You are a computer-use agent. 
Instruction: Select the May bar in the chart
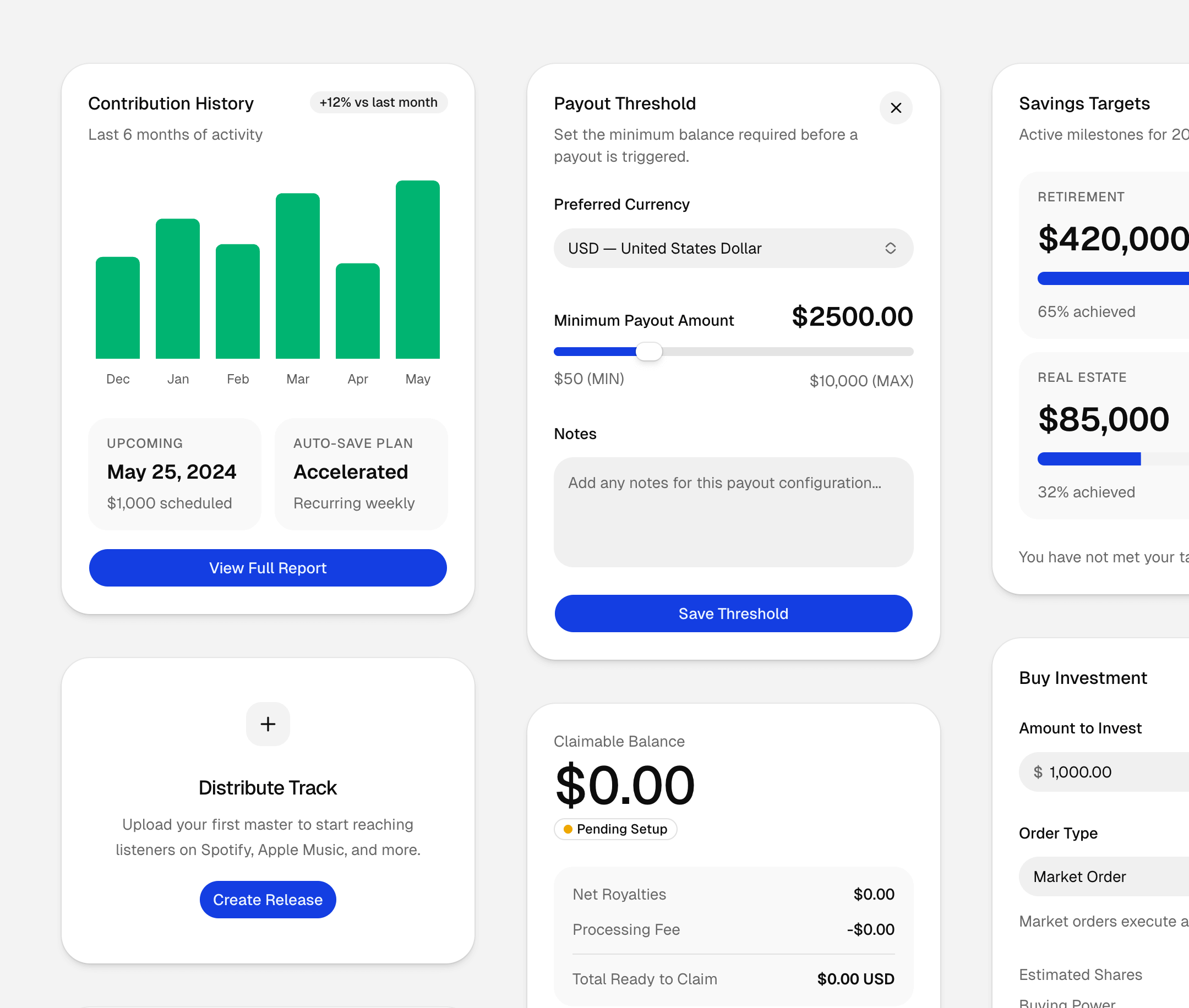tap(417, 270)
